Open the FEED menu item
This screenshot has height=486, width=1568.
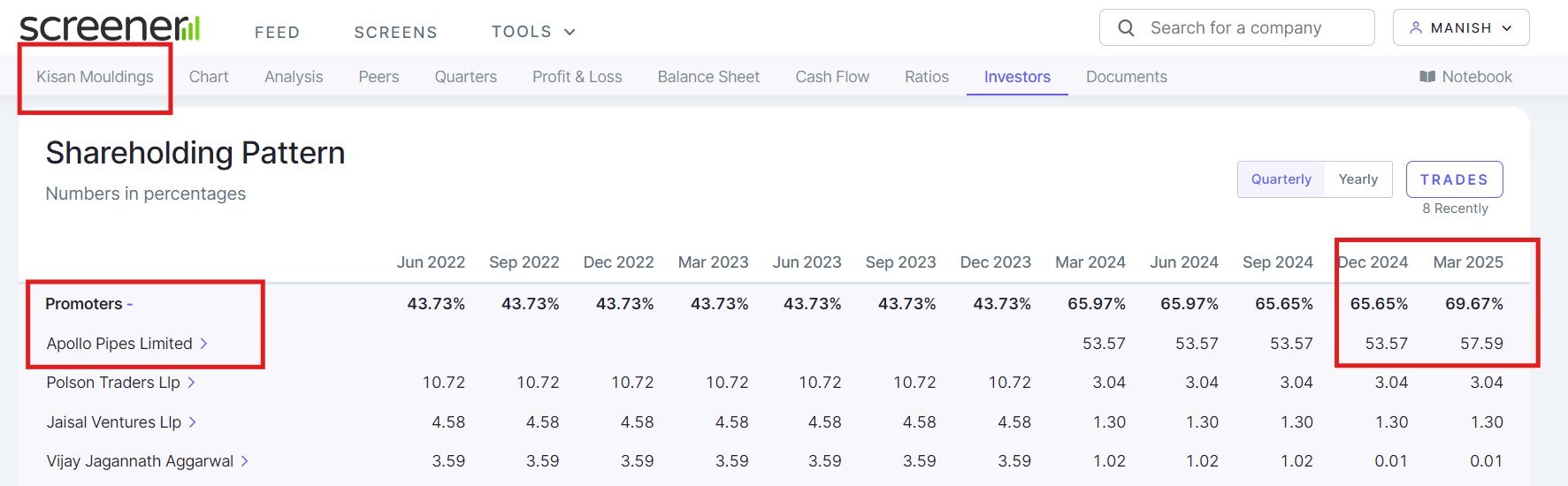[x=278, y=33]
